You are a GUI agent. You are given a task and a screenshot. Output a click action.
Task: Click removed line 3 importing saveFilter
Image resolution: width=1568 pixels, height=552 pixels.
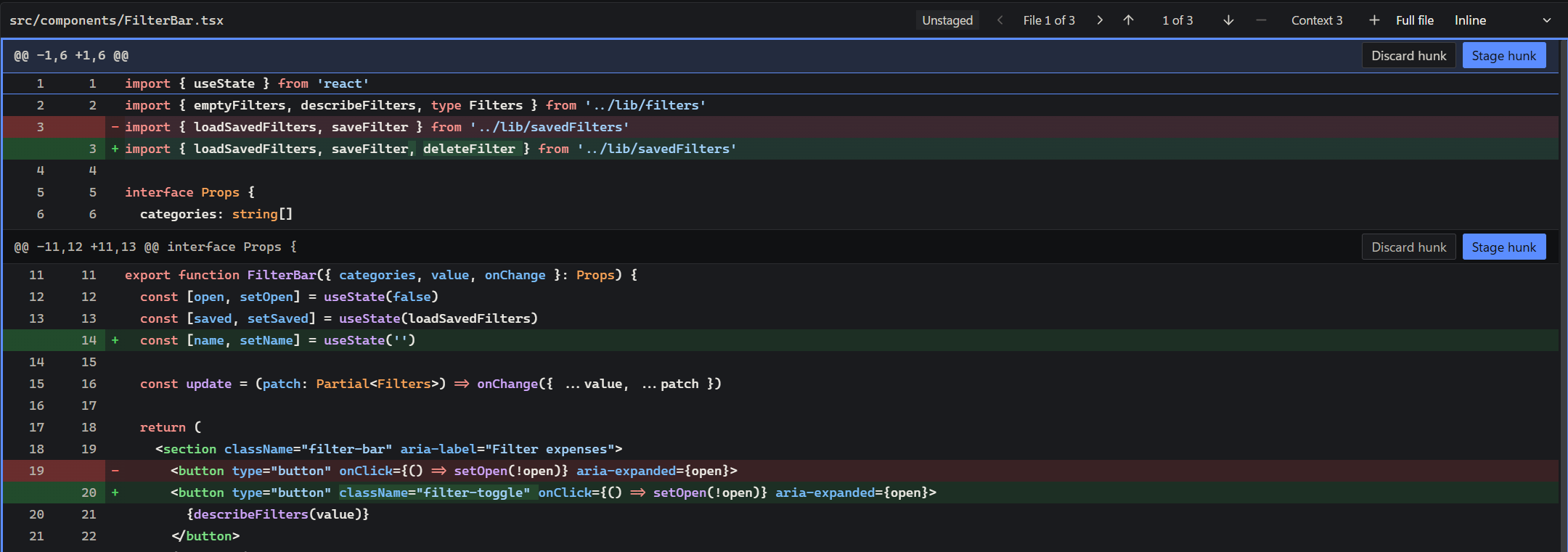[780, 127]
